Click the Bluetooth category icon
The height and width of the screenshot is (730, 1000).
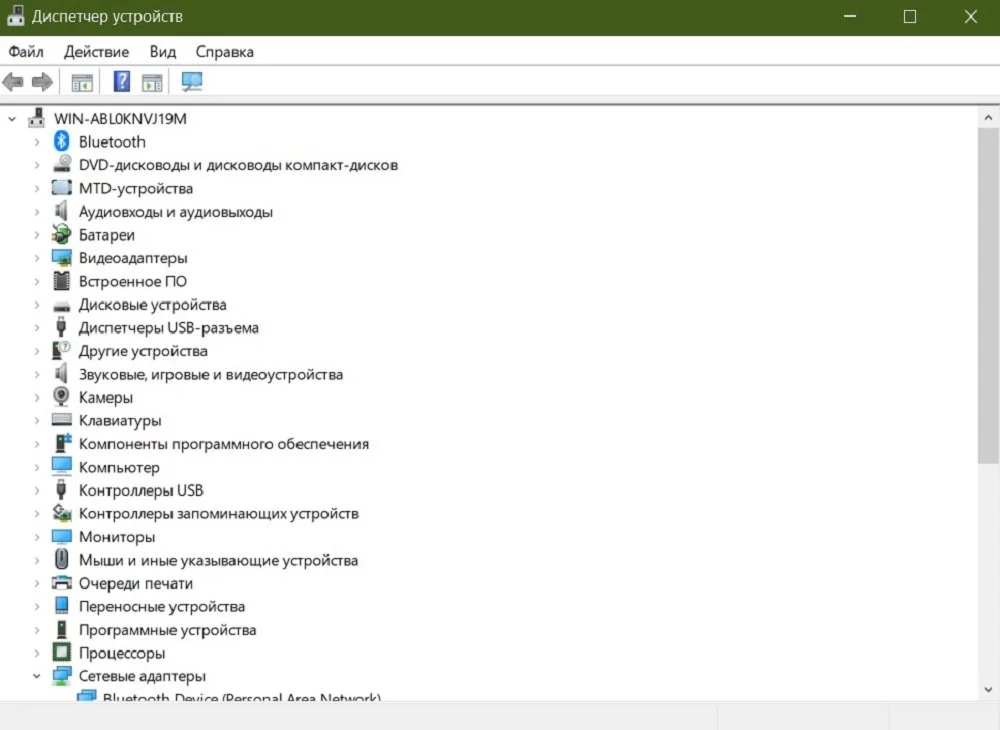[61, 141]
